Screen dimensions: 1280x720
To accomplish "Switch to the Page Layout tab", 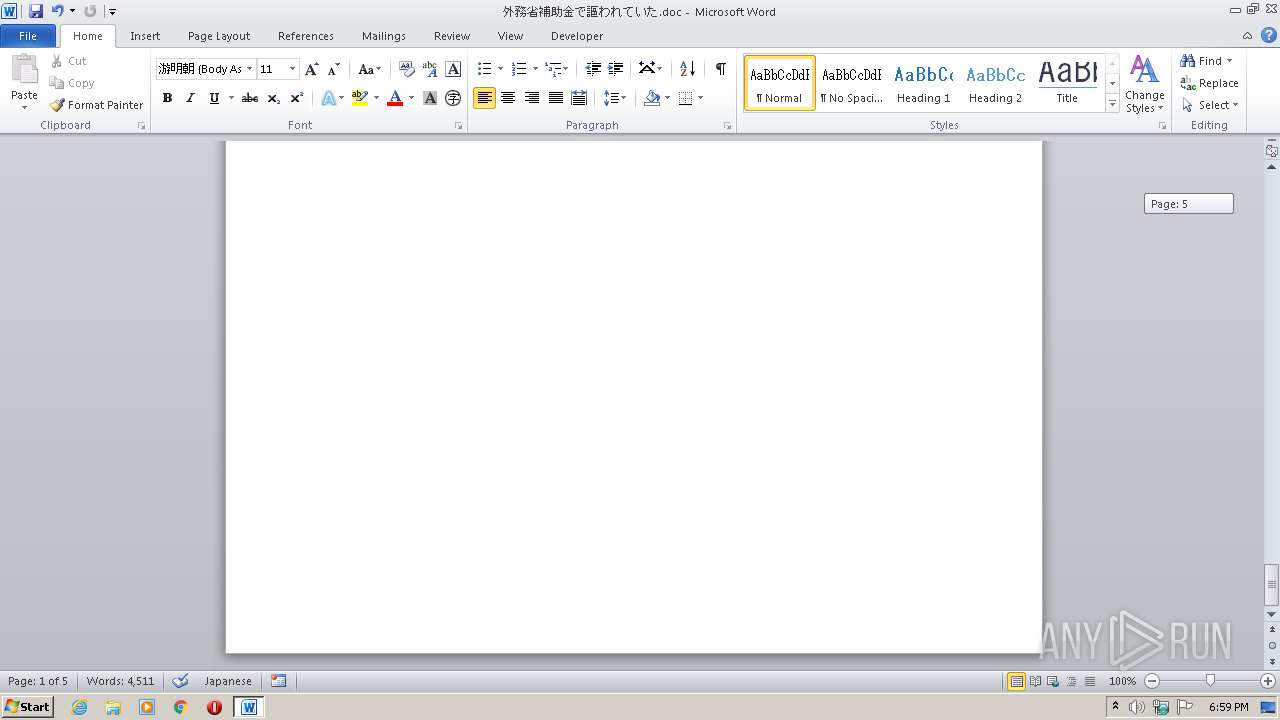I will 219,35.
